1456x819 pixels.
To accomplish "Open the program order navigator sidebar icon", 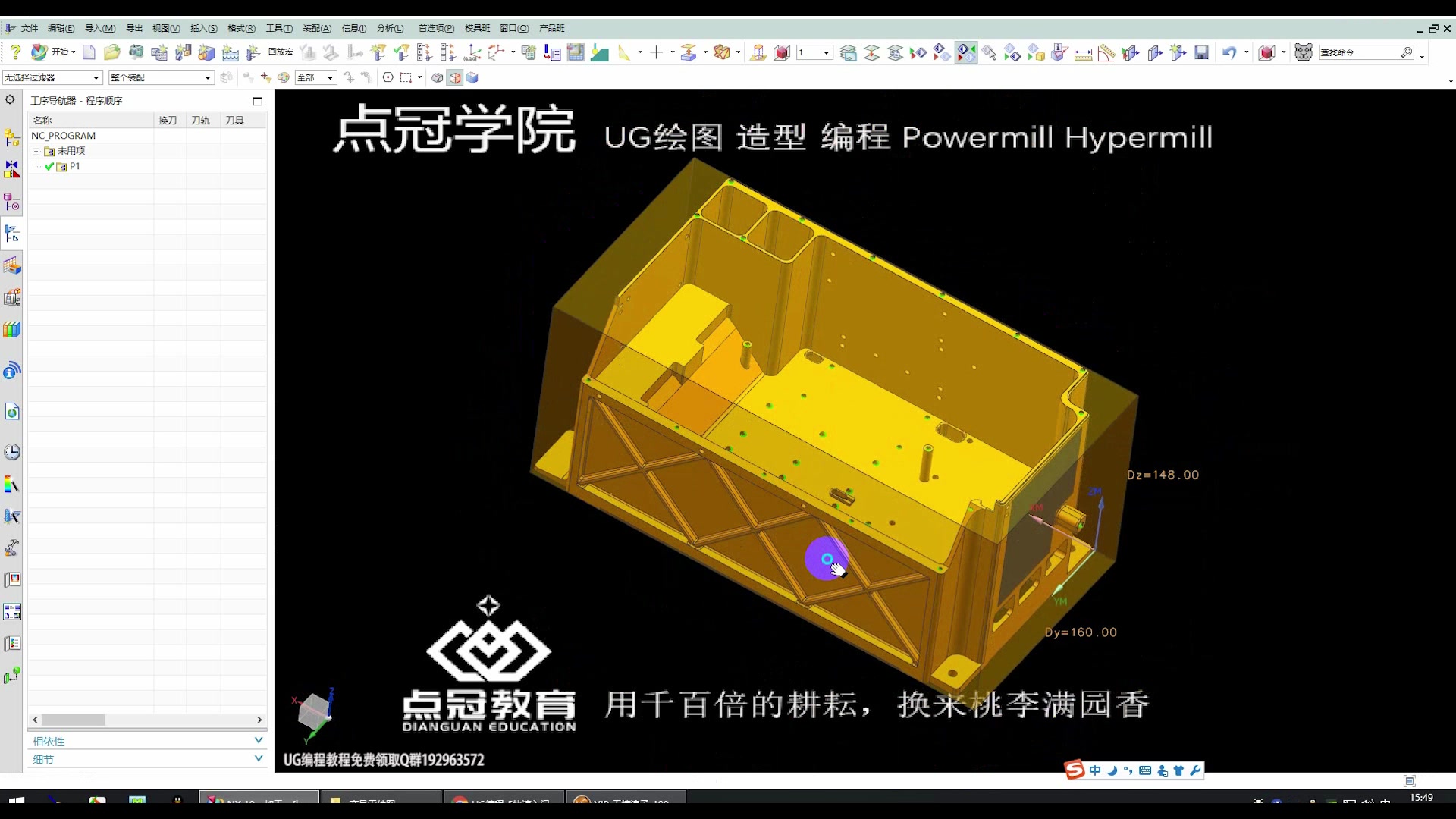I will (11, 234).
